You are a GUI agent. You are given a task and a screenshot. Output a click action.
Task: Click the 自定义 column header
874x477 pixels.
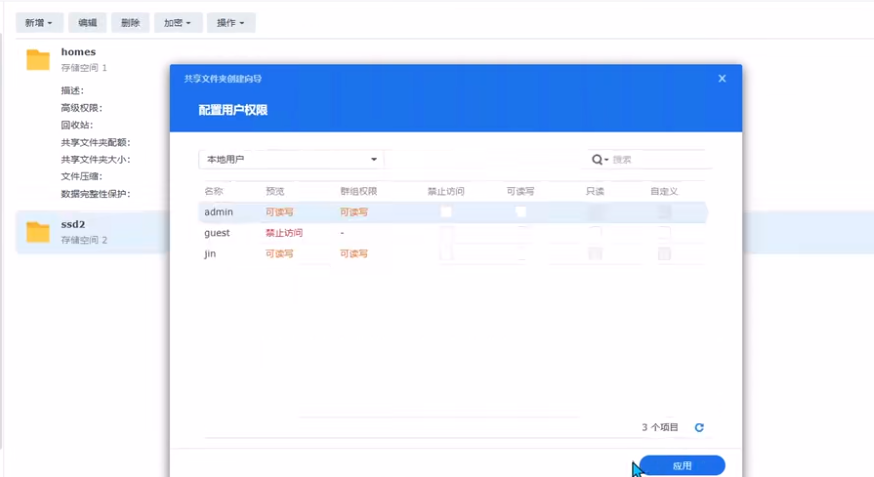(664, 191)
